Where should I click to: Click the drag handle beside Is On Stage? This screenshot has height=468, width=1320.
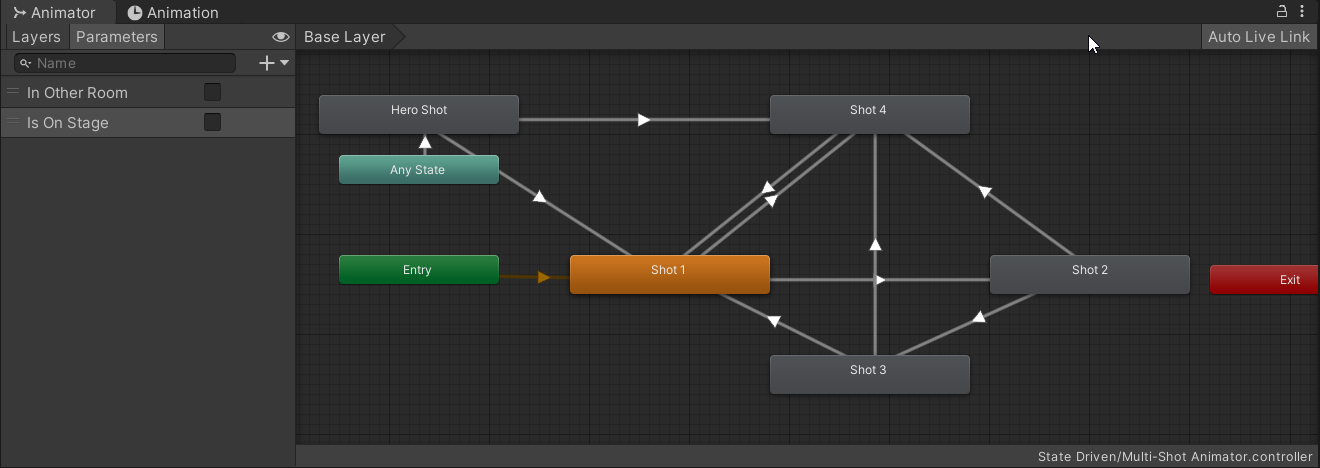pos(14,122)
